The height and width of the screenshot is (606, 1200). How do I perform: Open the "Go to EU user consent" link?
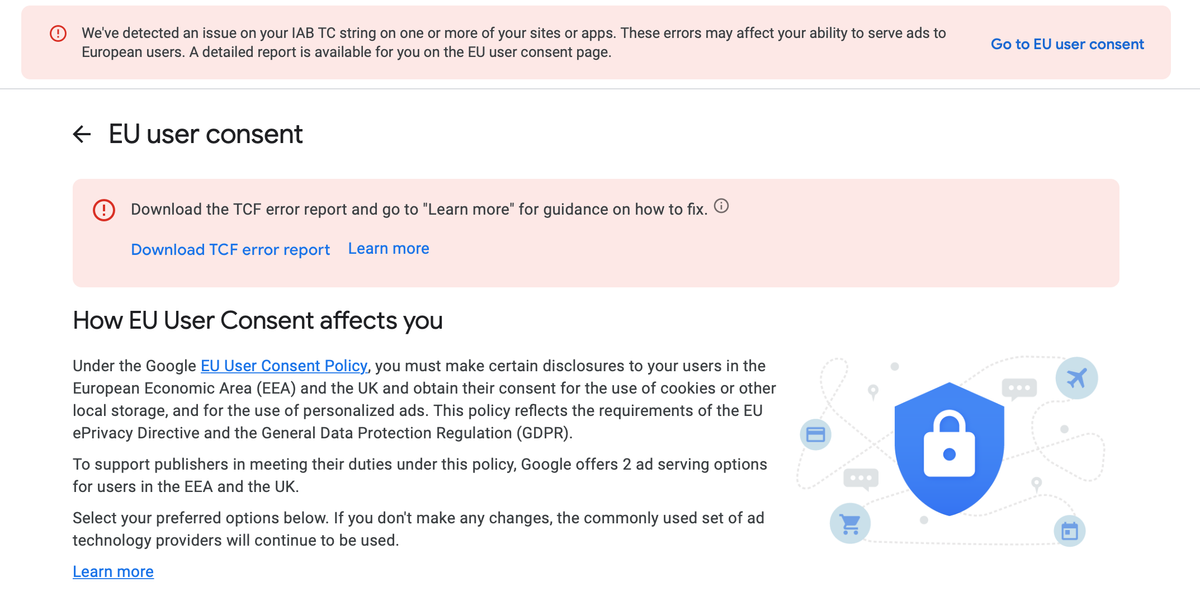(1067, 44)
